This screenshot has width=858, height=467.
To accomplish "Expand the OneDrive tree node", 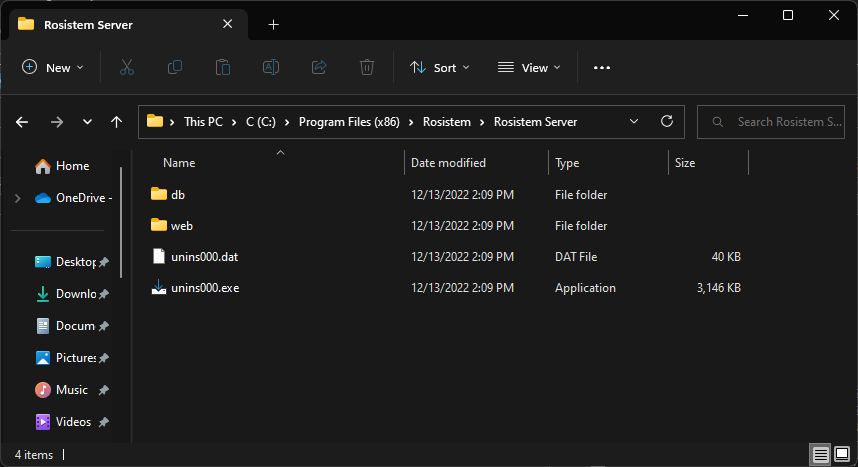I will pos(17,198).
